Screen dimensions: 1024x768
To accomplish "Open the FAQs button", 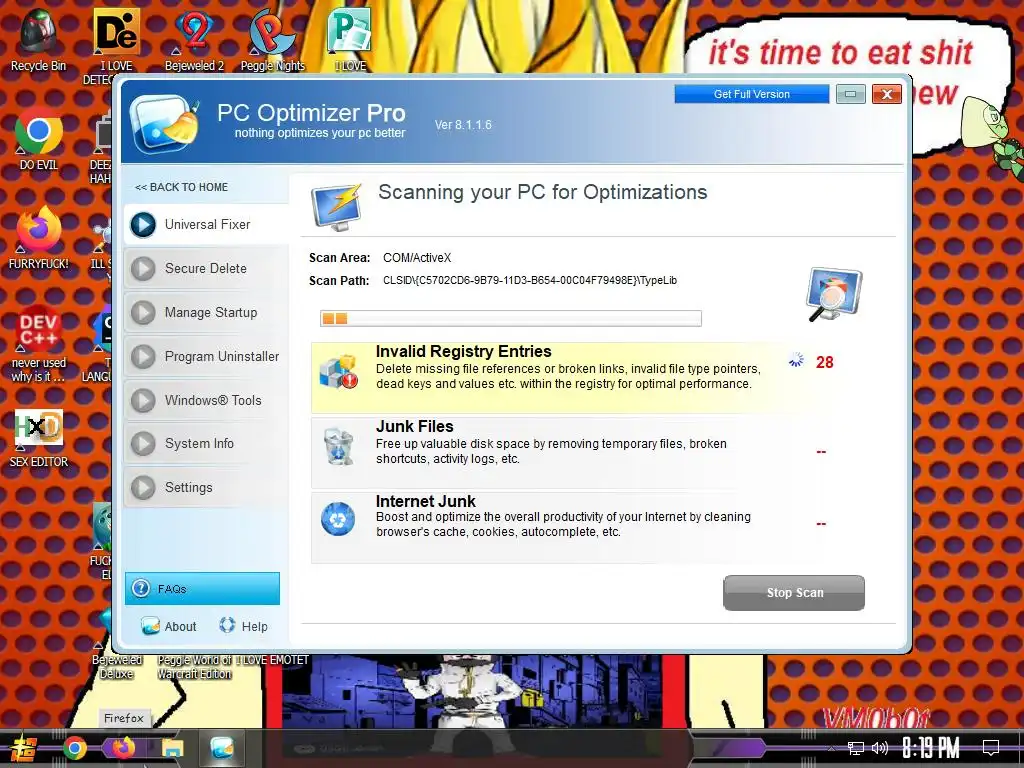I will [202, 588].
